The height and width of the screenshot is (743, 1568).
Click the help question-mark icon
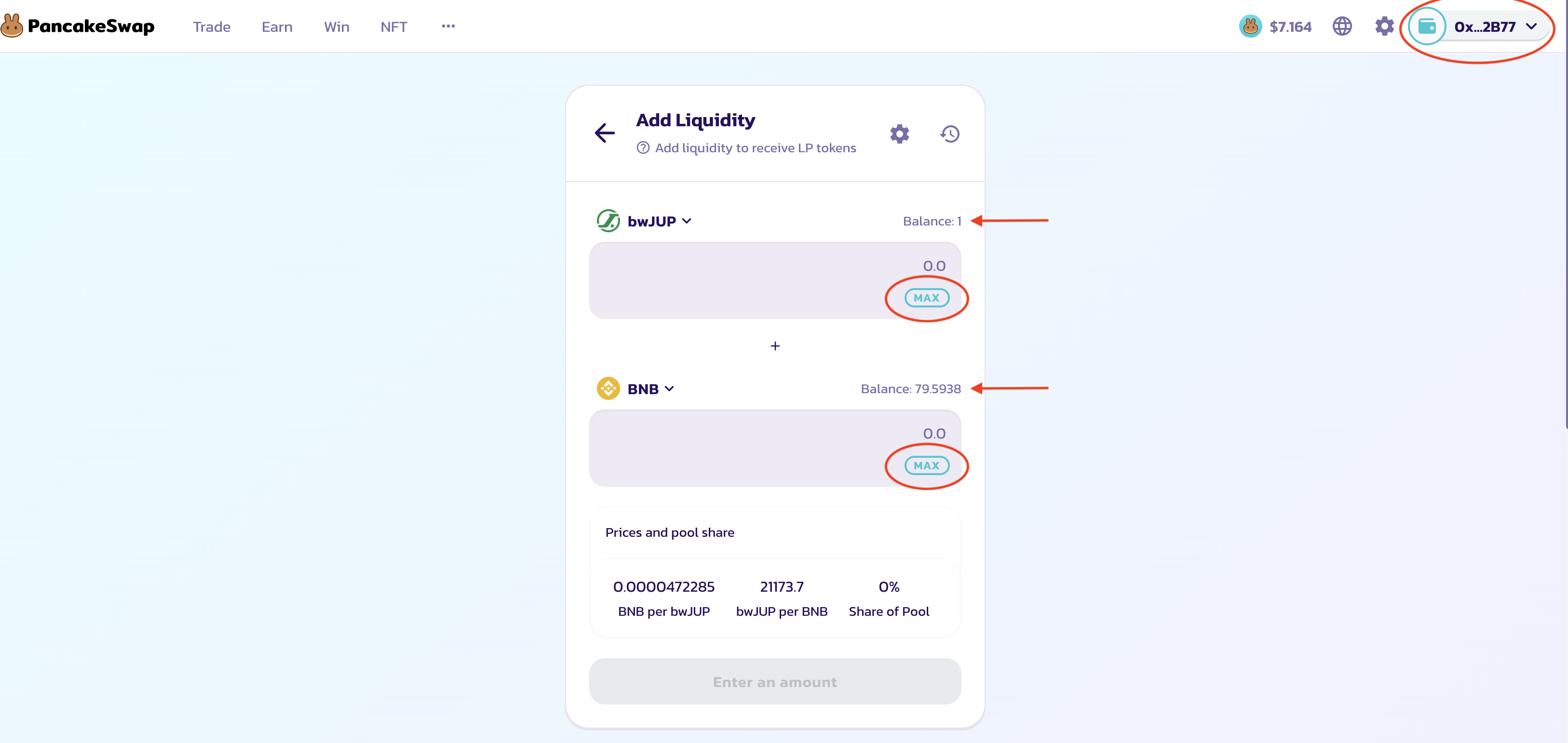pos(643,148)
